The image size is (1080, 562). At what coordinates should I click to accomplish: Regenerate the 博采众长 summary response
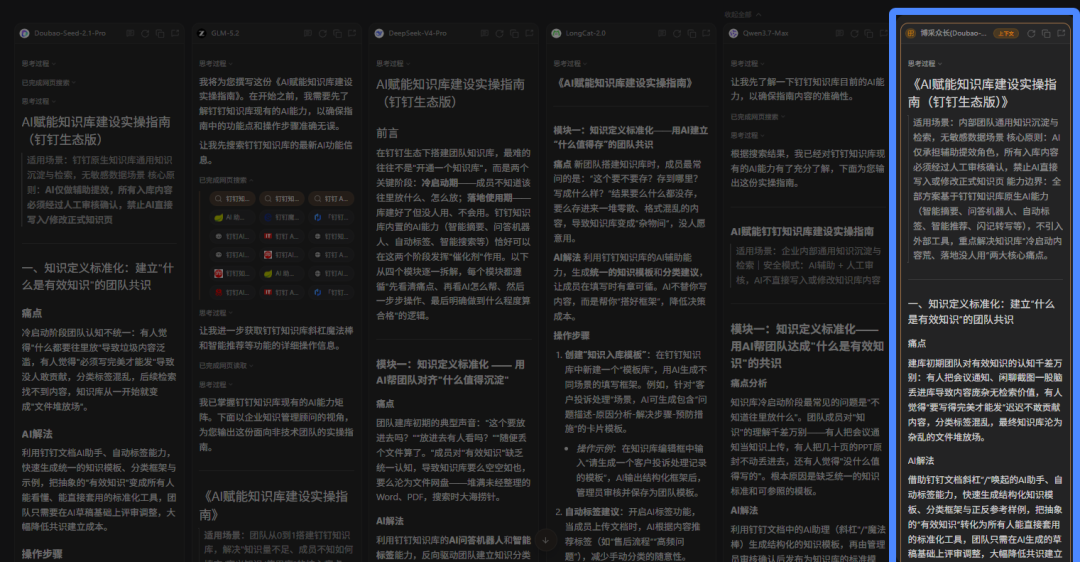coord(1031,33)
